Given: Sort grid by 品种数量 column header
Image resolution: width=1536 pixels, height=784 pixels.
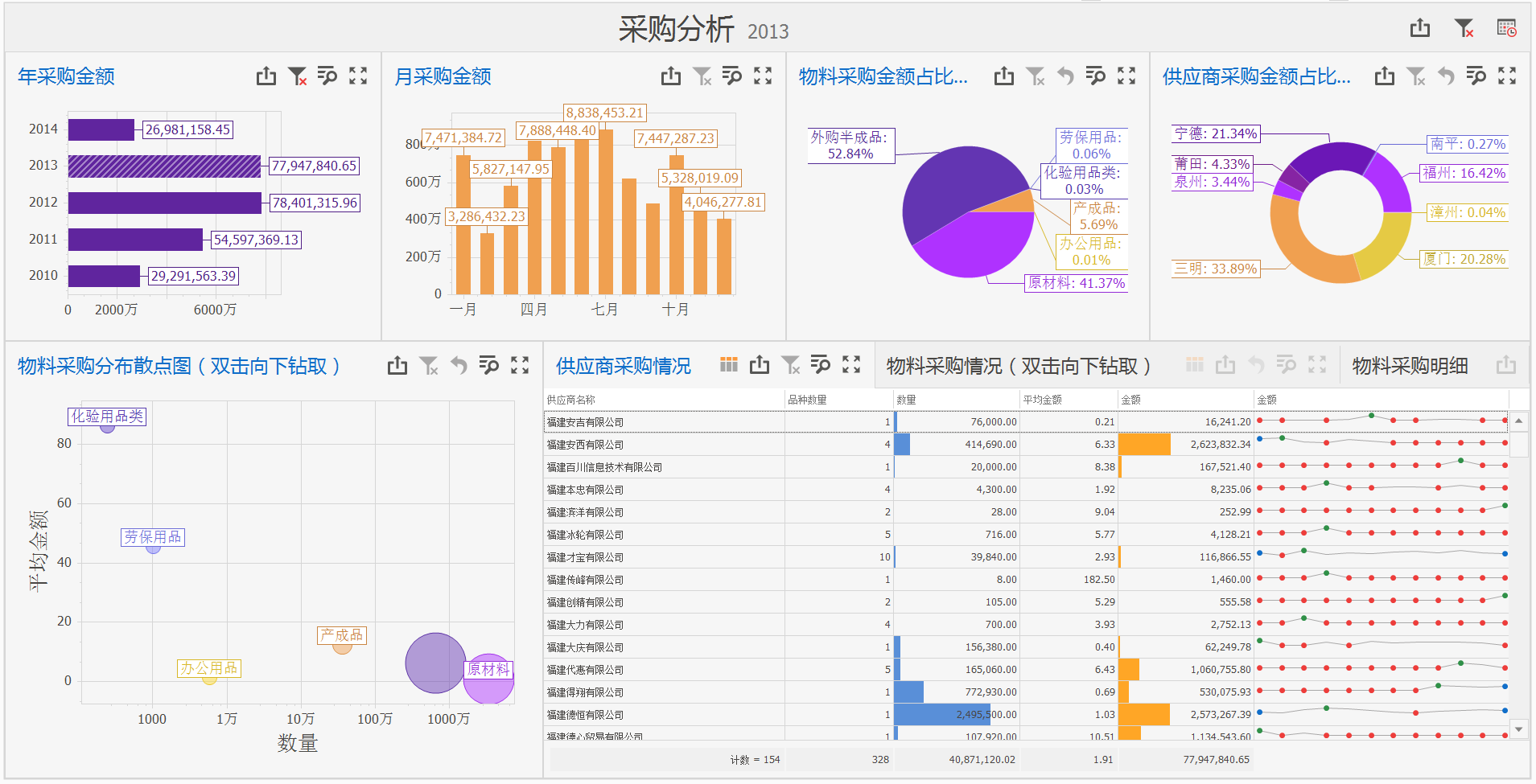Looking at the screenshot, I should [x=839, y=400].
